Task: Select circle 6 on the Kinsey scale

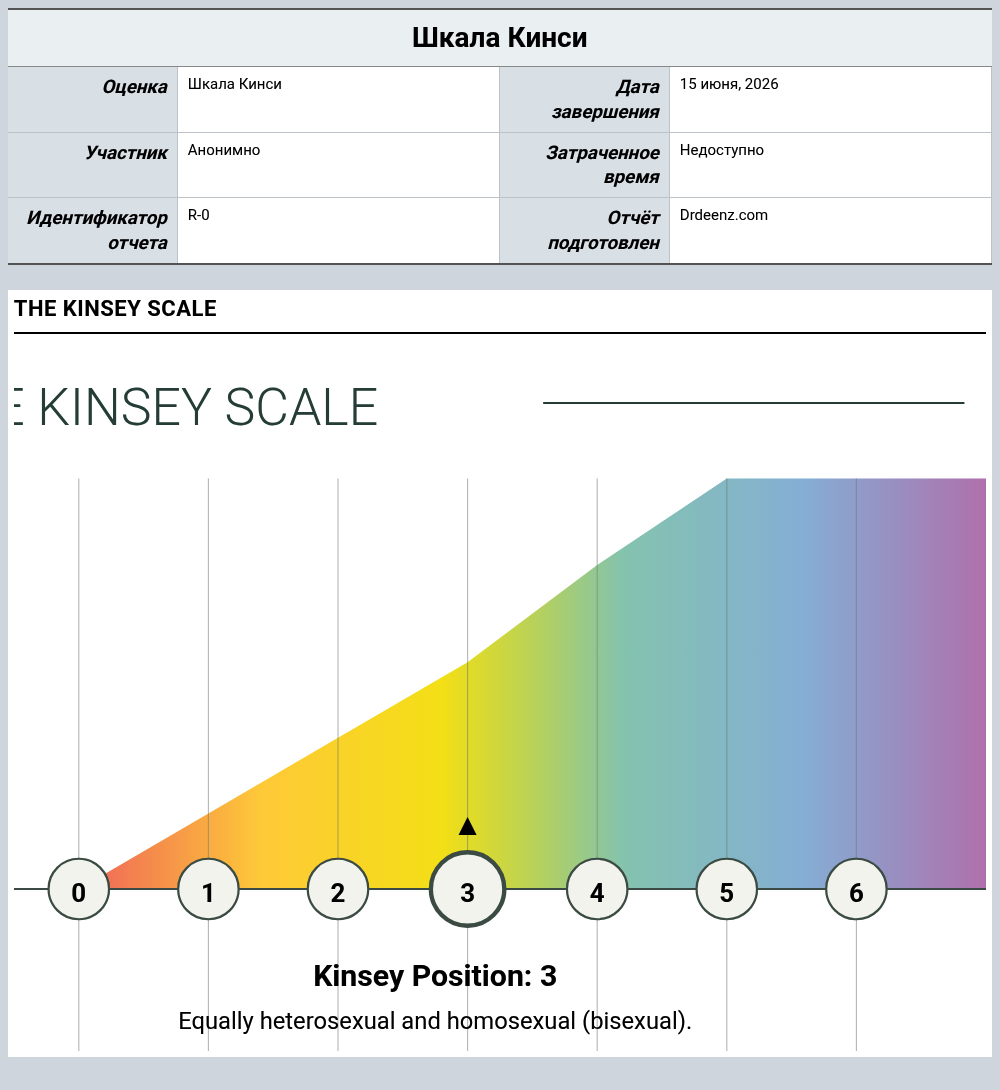Action: tap(856, 889)
